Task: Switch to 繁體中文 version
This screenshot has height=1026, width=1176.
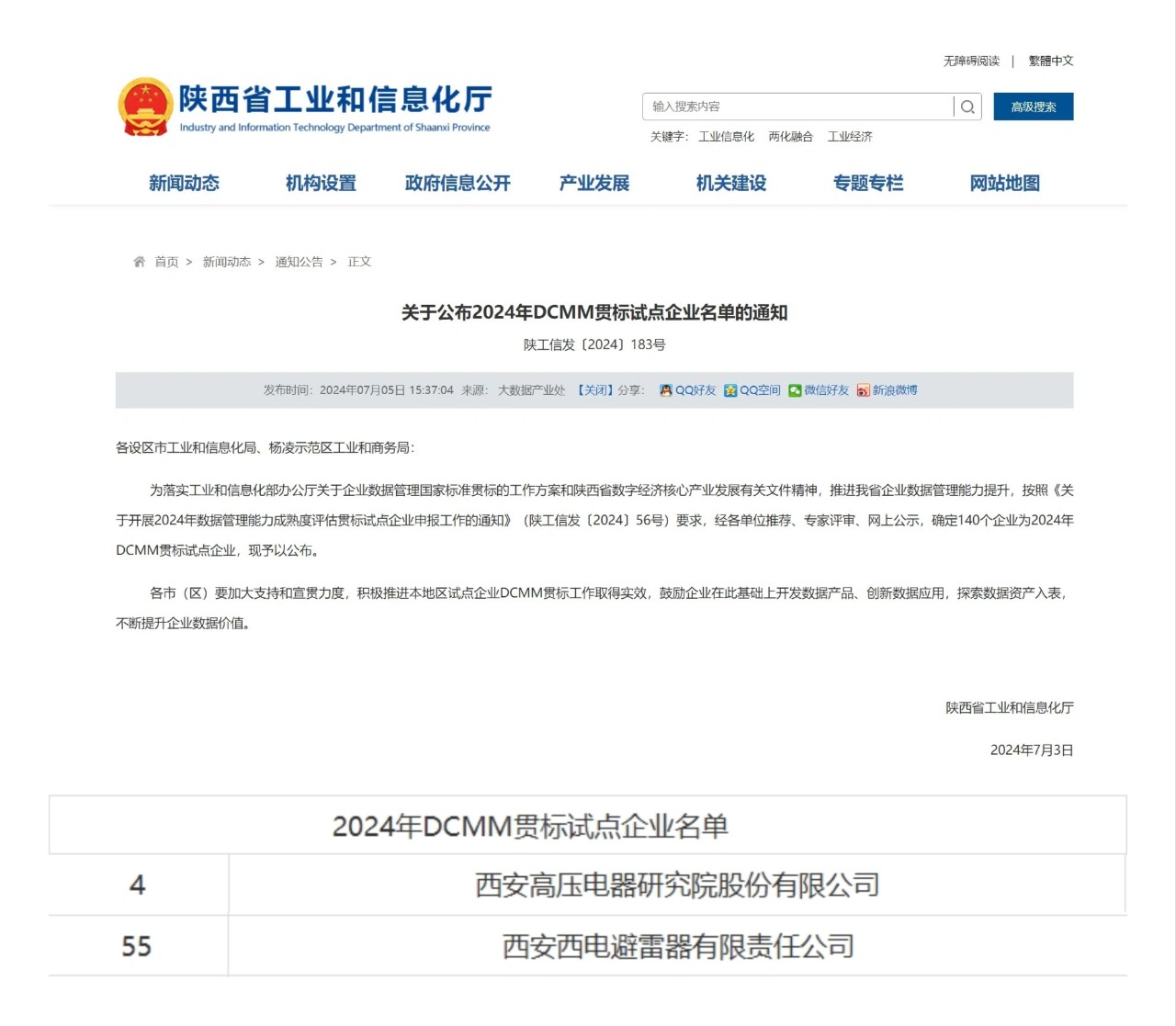Action: coord(1051,62)
